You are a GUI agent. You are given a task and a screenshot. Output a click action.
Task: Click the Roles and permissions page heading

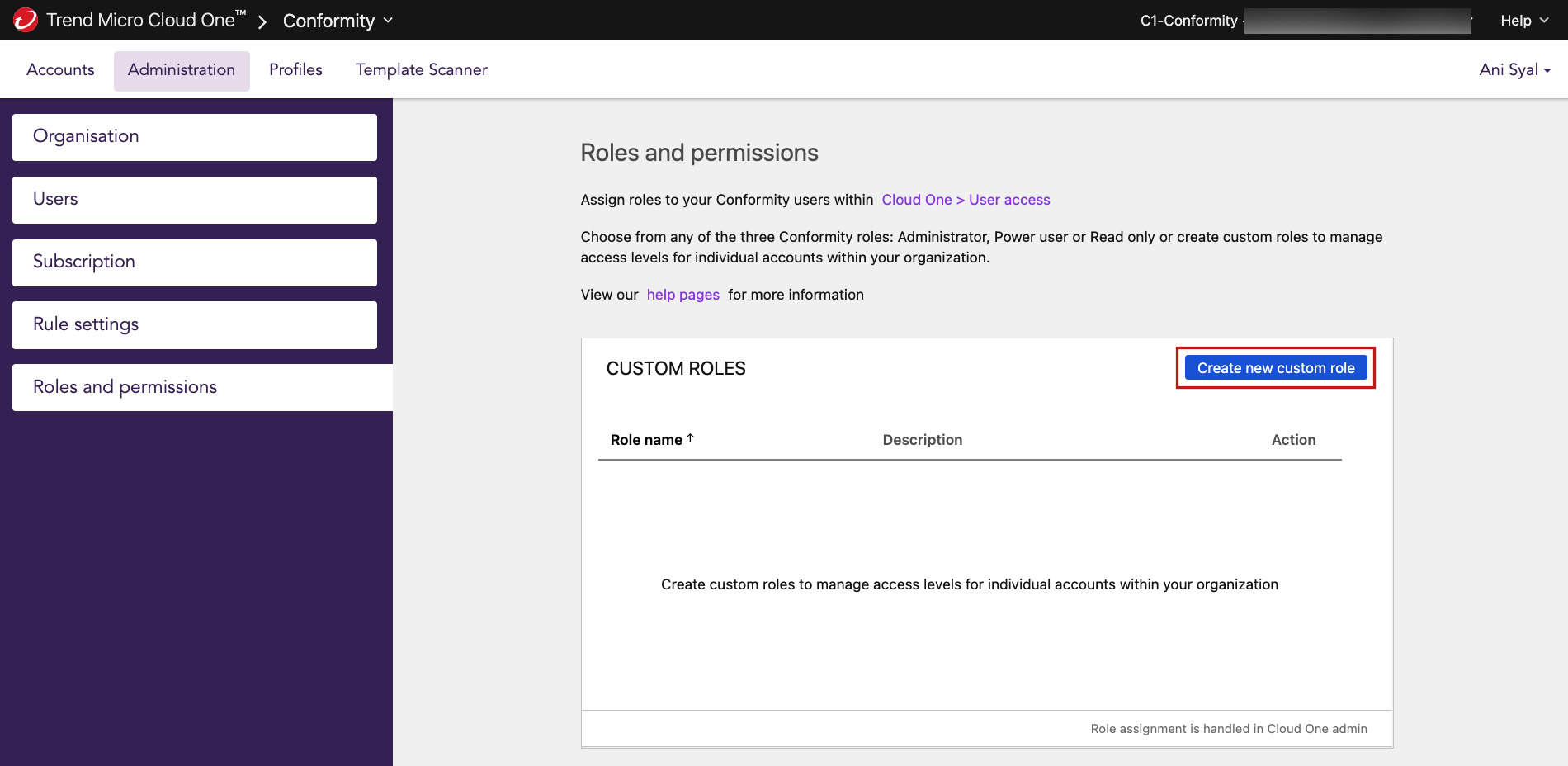(x=699, y=153)
